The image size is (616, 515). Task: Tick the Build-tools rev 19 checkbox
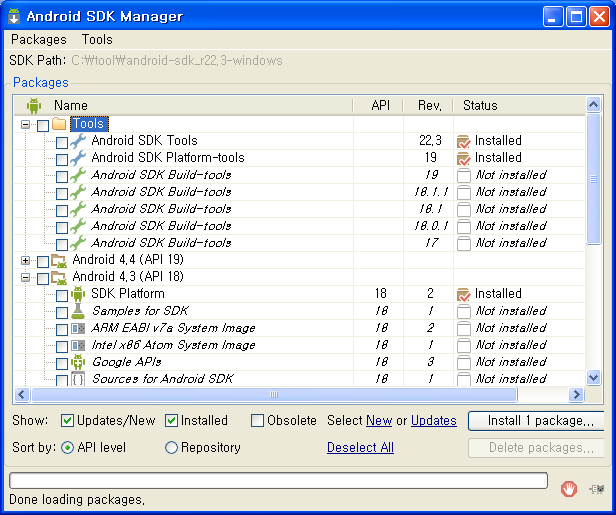[x=62, y=176]
